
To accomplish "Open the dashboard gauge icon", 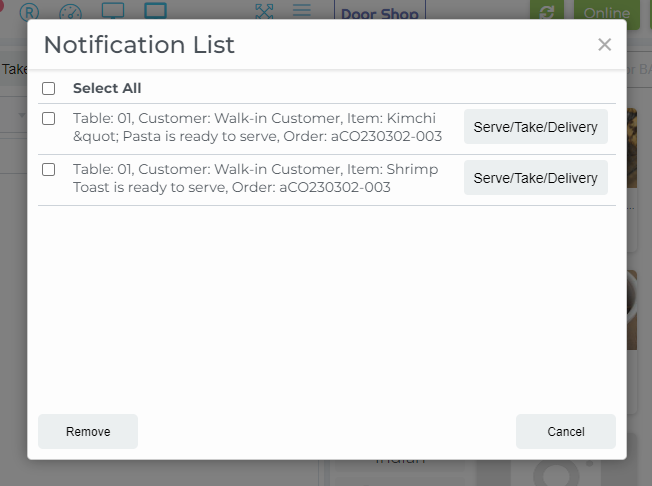I will pyautogui.click(x=70, y=12).
